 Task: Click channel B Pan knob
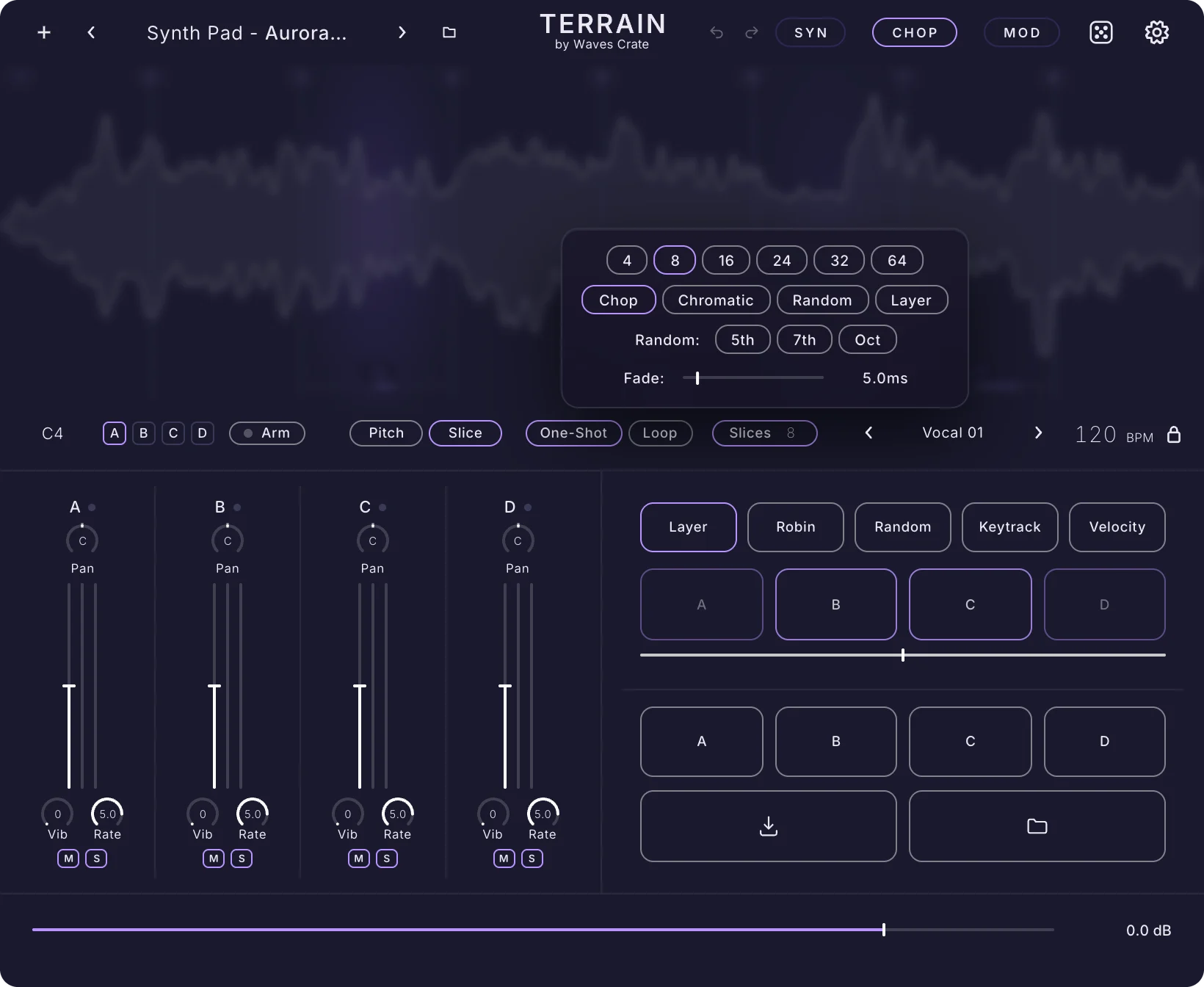pos(228,540)
